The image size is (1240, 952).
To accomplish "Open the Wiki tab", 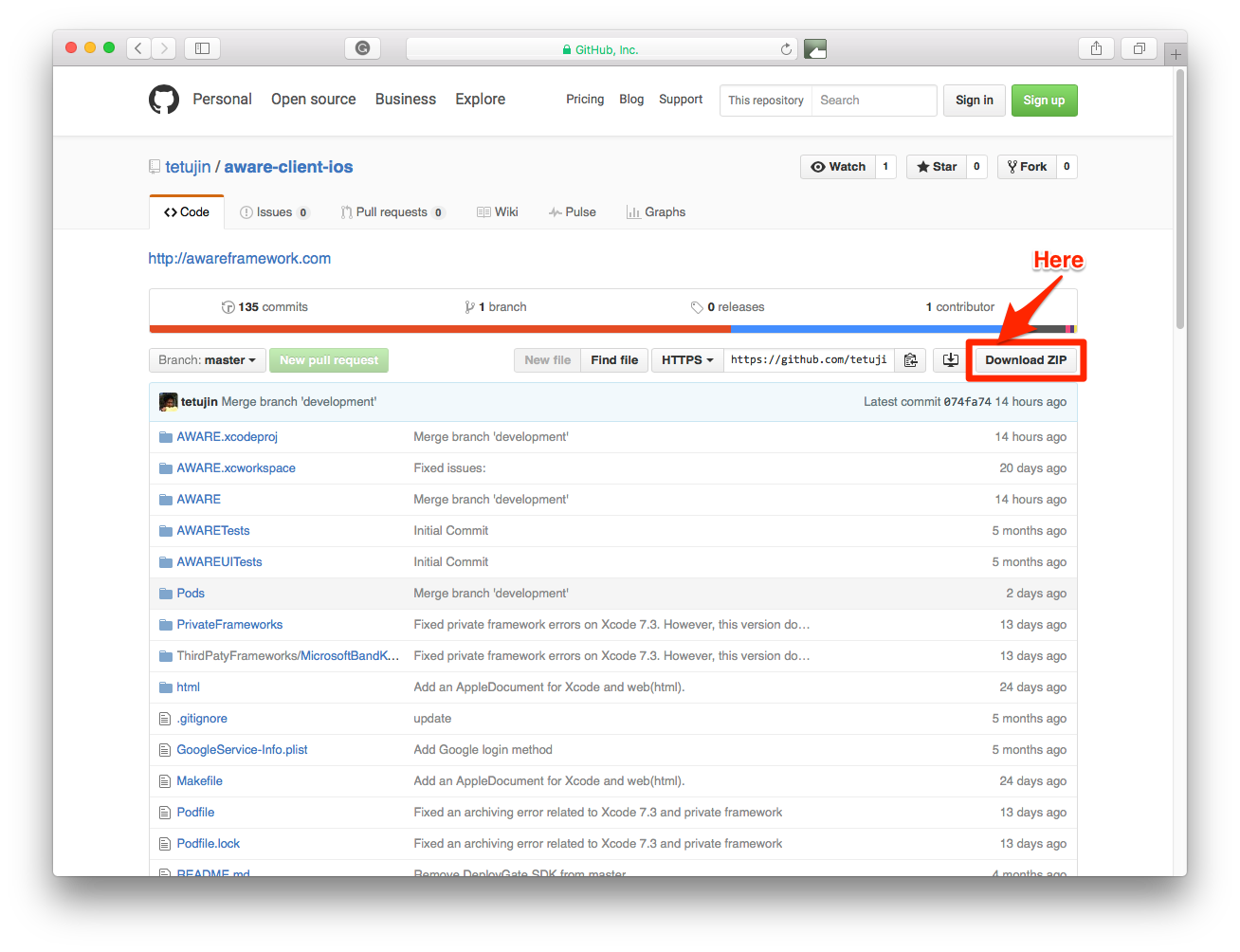I will click(x=498, y=212).
